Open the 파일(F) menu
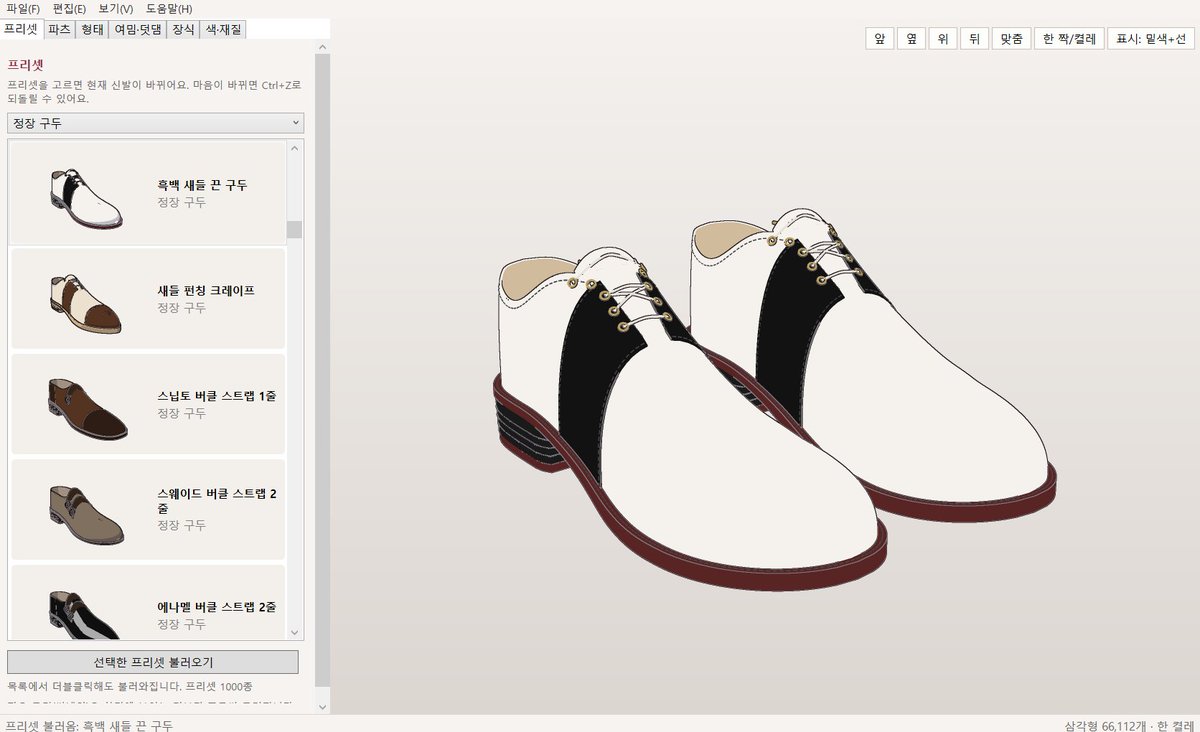 (23, 8)
